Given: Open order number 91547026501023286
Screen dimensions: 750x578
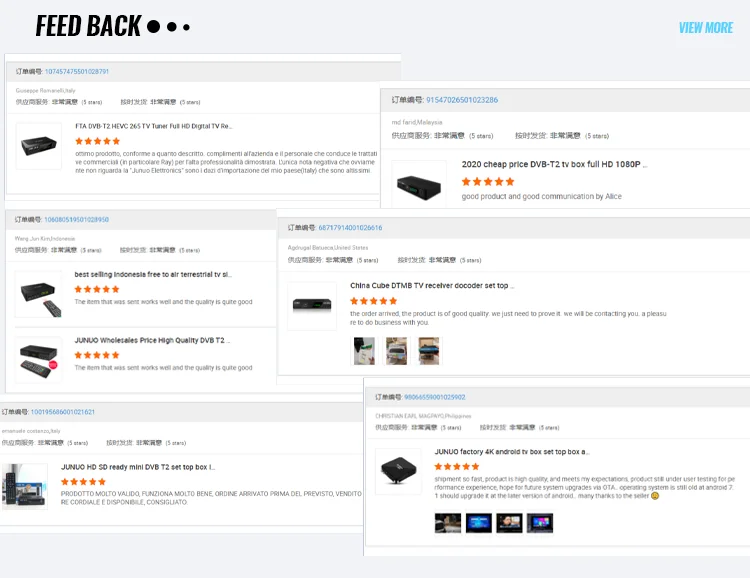Looking at the screenshot, I should tap(462, 100).
